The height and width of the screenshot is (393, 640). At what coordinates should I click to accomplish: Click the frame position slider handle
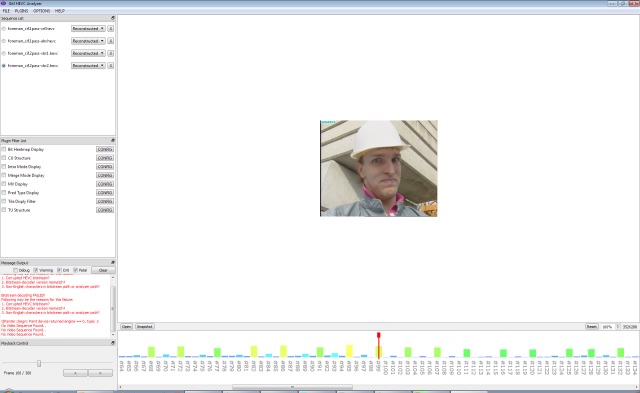coord(39,363)
